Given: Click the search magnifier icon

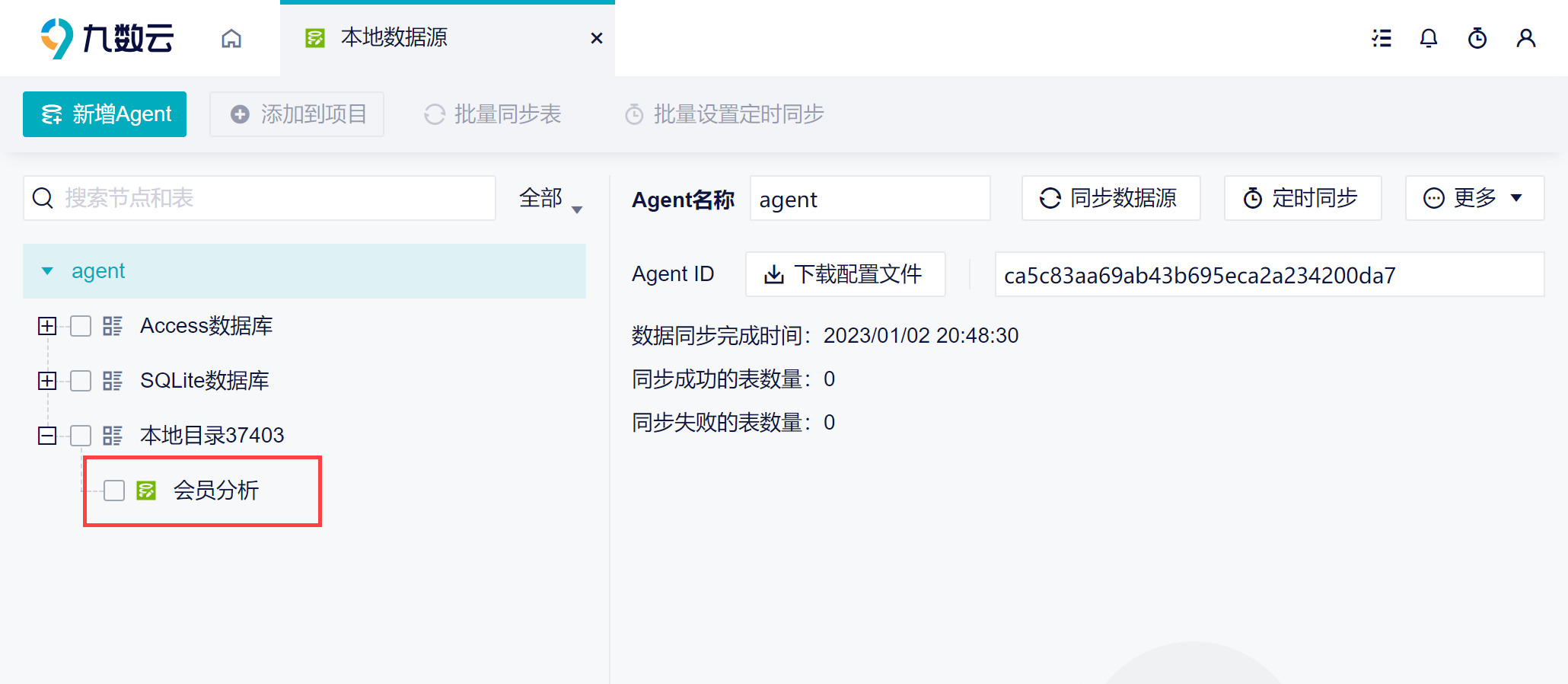Looking at the screenshot, I should click(x=43, y=198).
